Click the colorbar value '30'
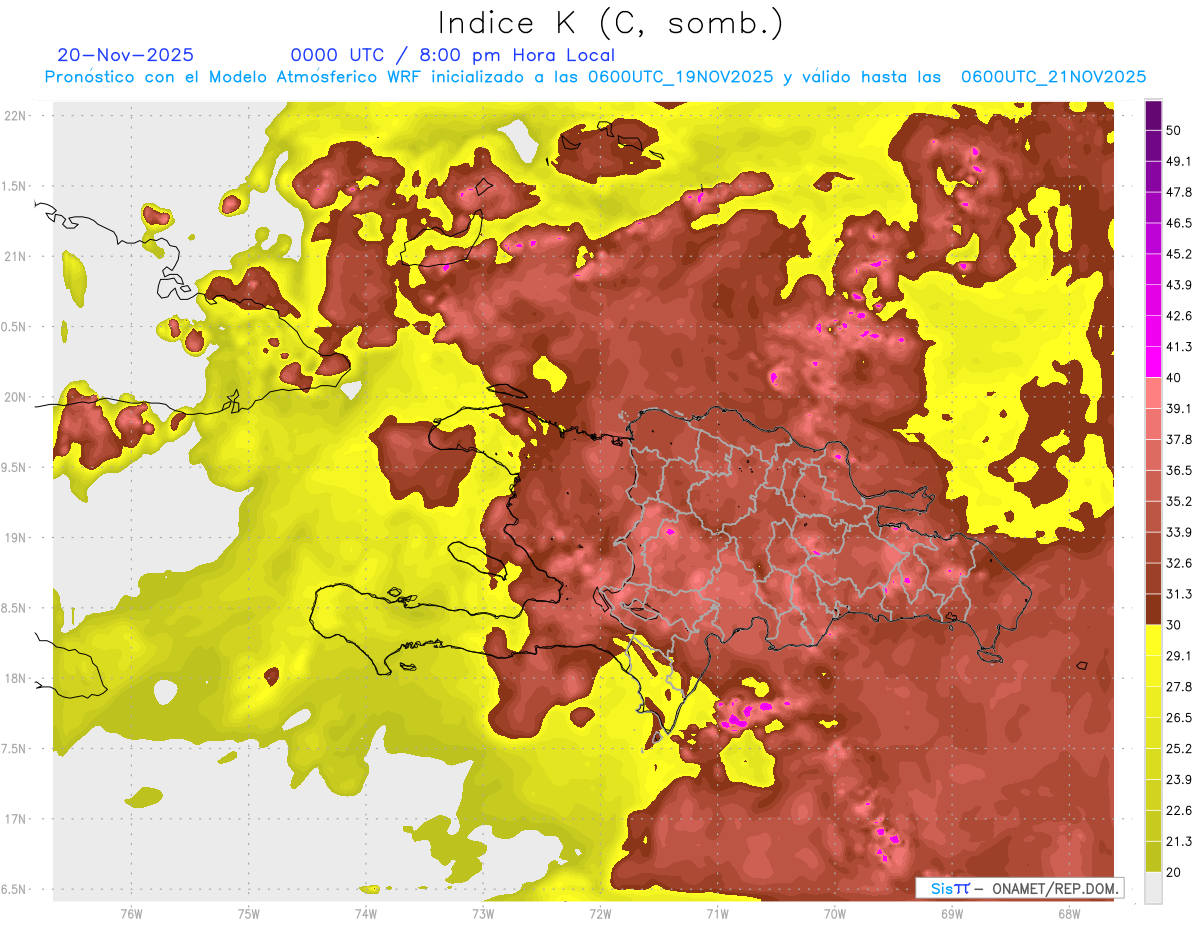 click(x=1175, y=625)
